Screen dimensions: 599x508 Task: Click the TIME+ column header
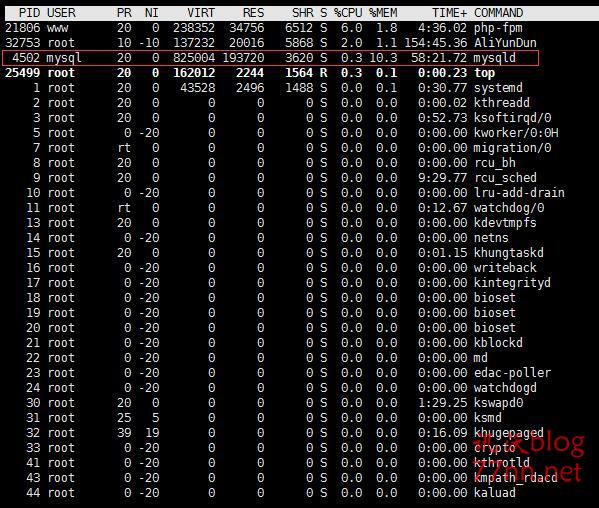[x=449, y=13]
